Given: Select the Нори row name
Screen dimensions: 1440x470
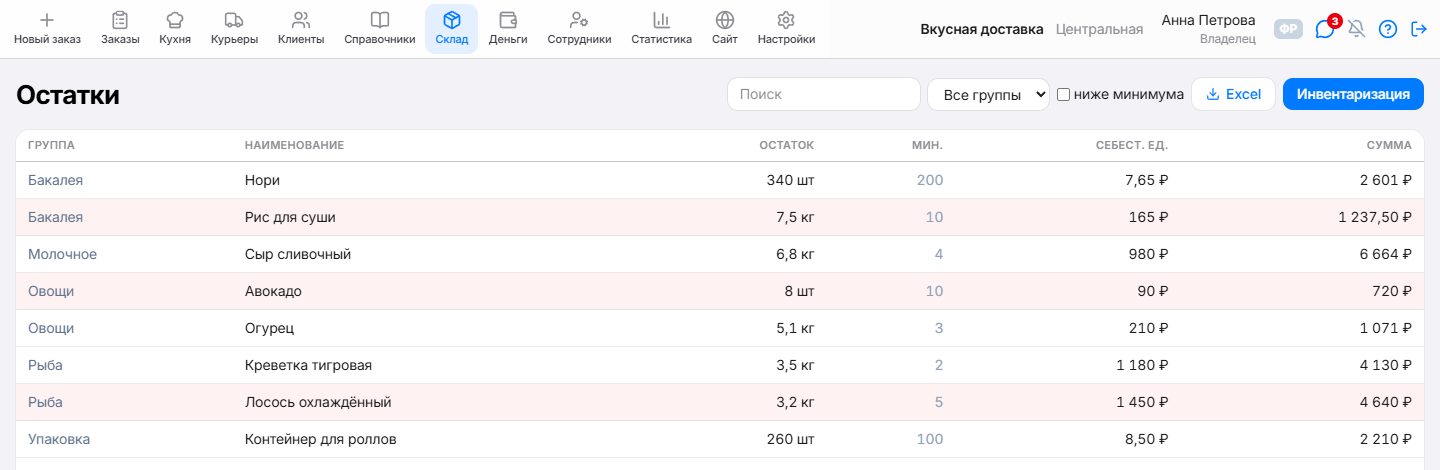Looking at the screenshot, I should [x=262, y=180].
